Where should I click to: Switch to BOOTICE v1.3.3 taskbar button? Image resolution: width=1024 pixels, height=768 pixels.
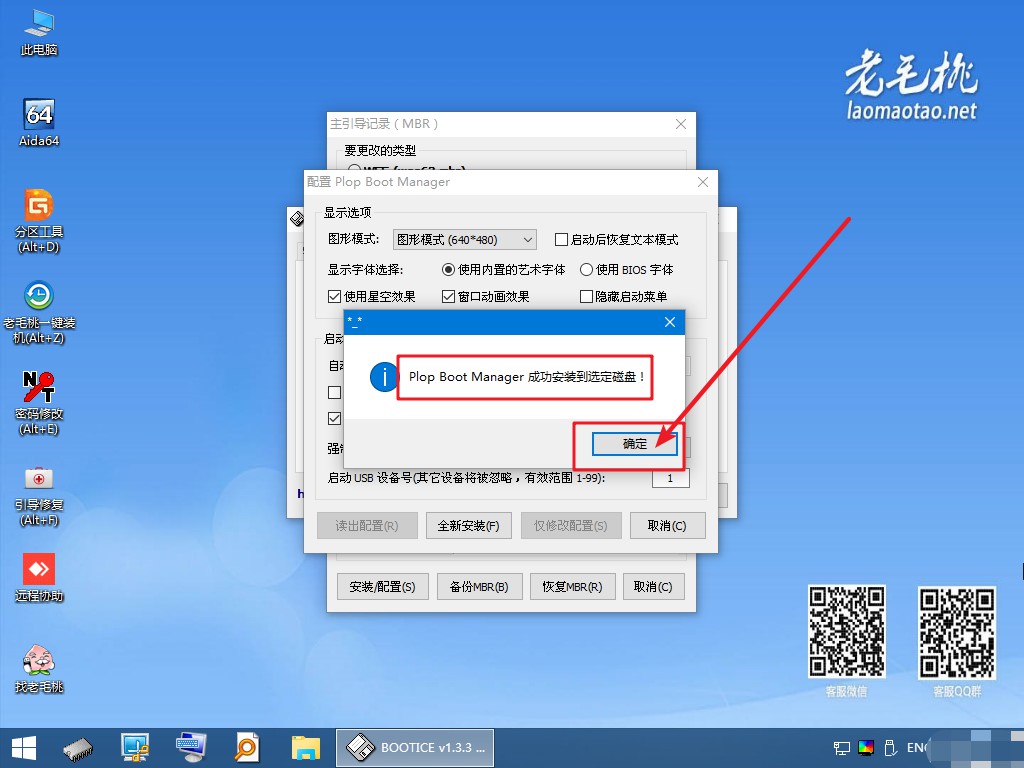click(x=415, y=748)
